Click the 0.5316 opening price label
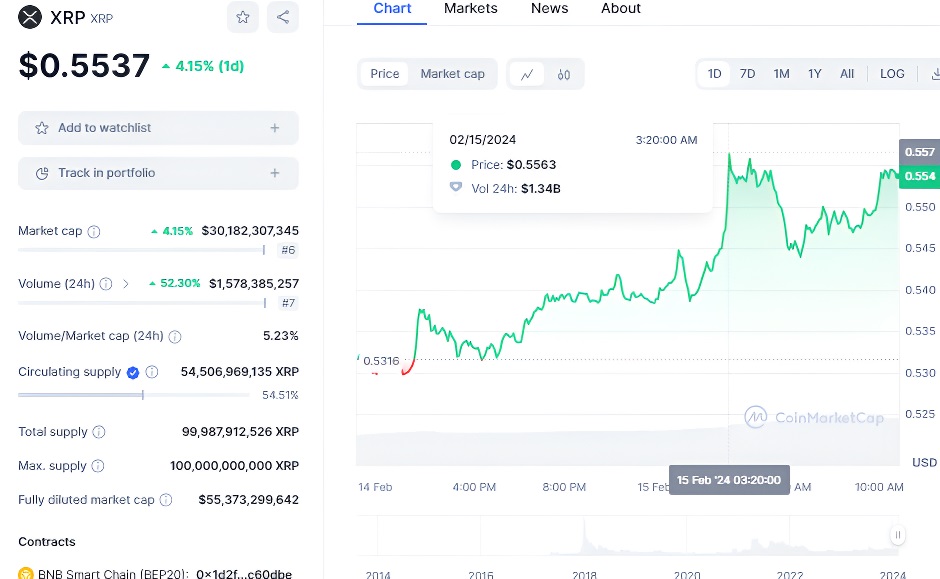Screen dimensions: 940x579 click(381, 361)
